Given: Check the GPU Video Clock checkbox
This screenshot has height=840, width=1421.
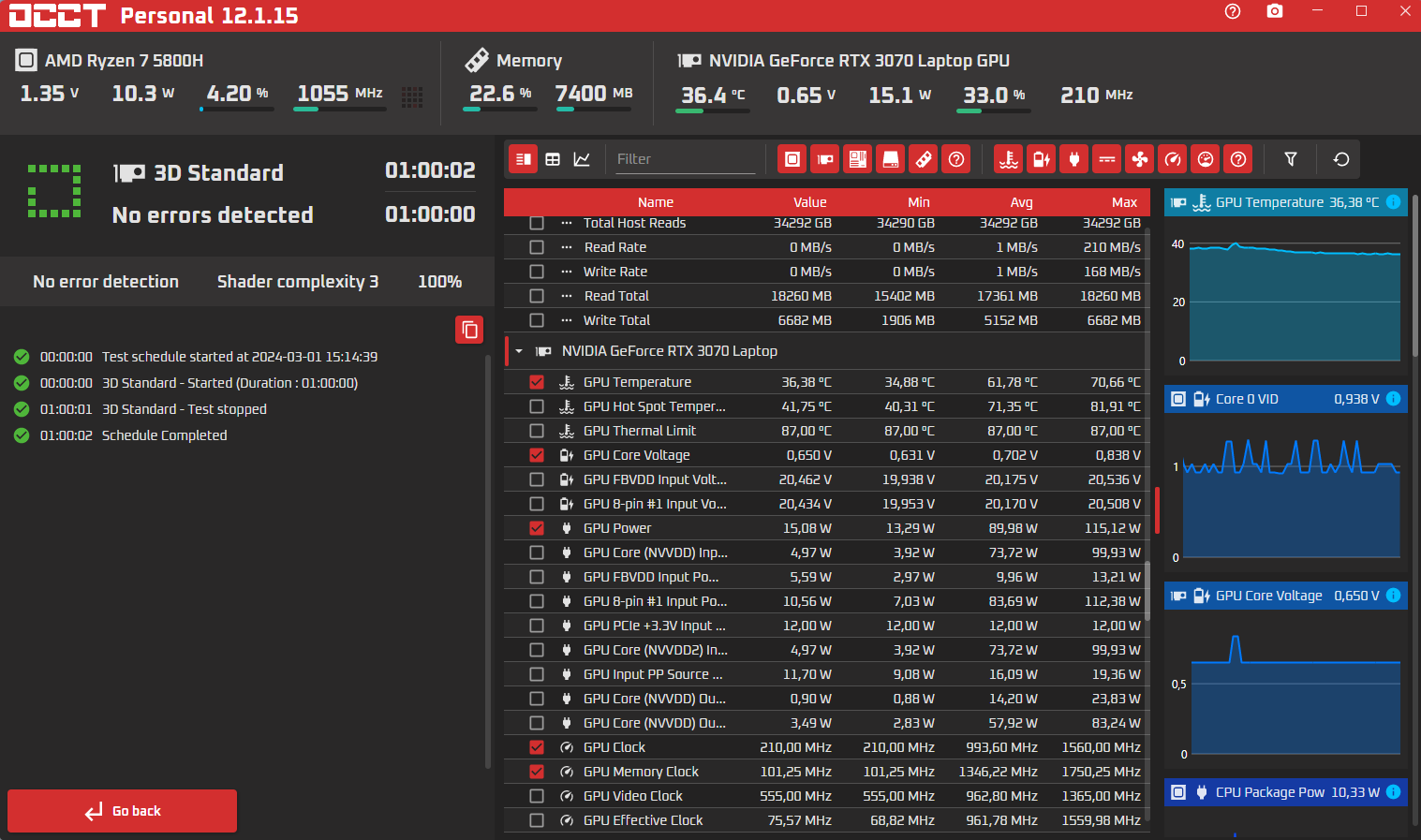Looking at the screenshot, I should (537, 796).
